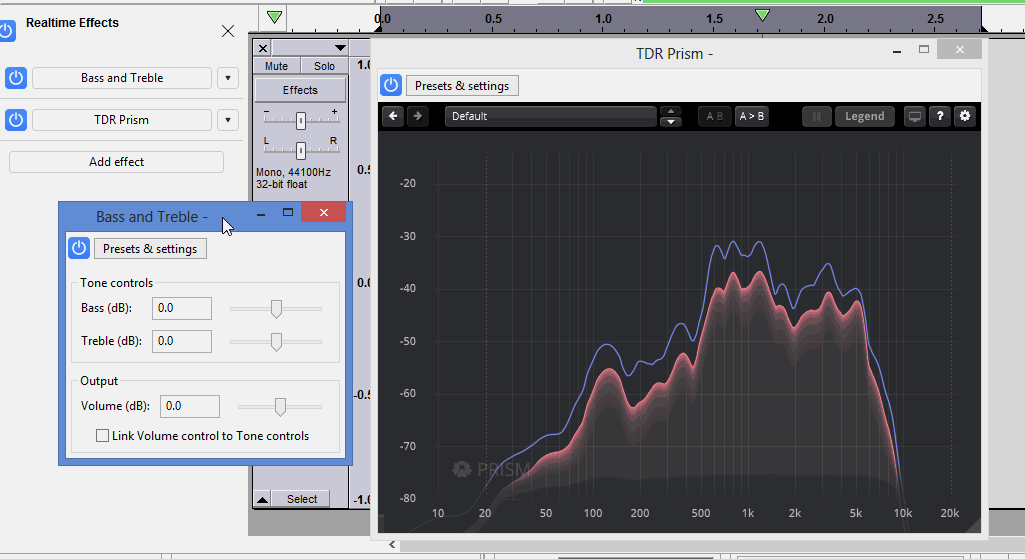Toggle power button inside Bass and Treble window
Image resolution: width=1025 pixels, height=559 pixels.
point(78,248)
